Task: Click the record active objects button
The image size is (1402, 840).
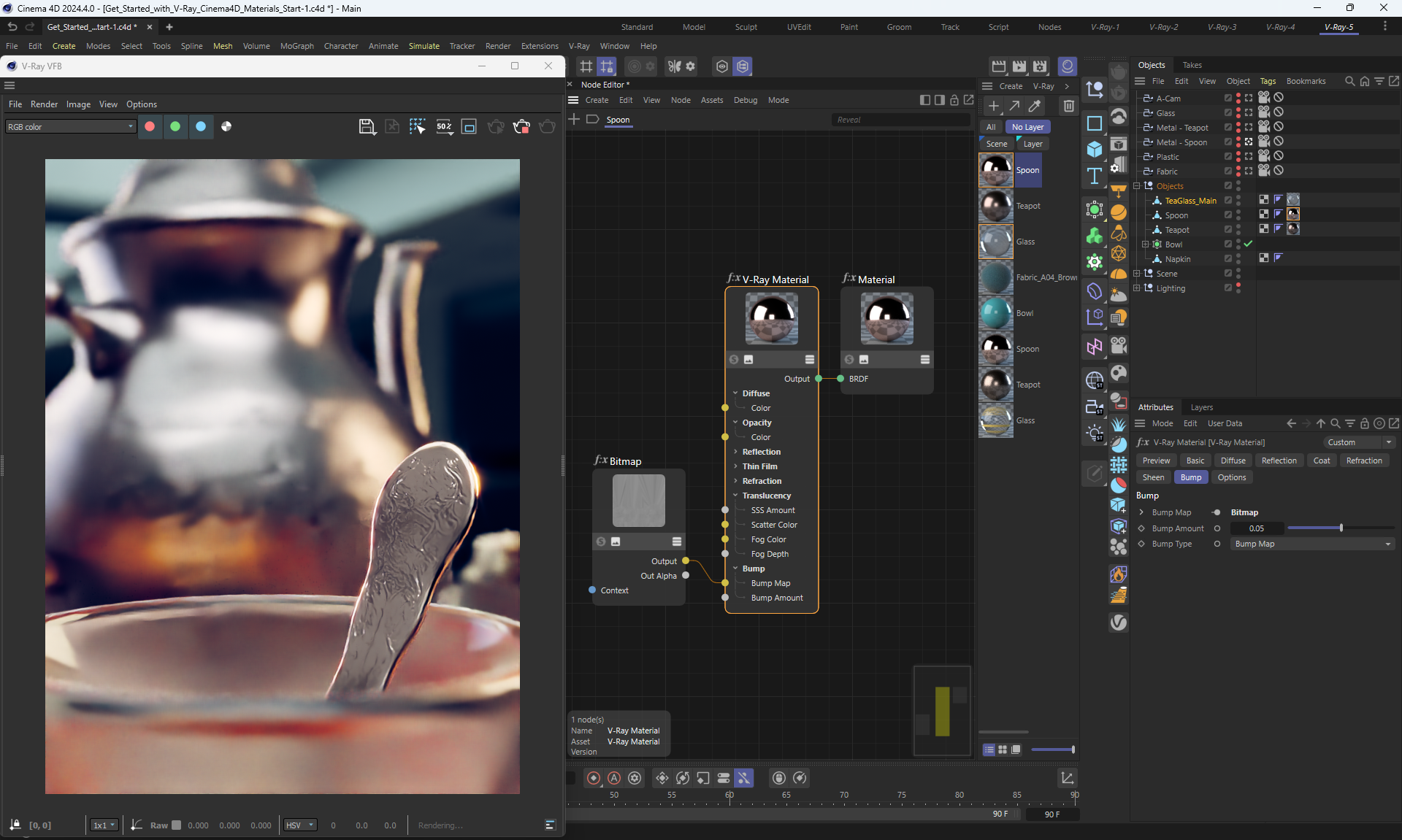Action: (x=594, y=778)
